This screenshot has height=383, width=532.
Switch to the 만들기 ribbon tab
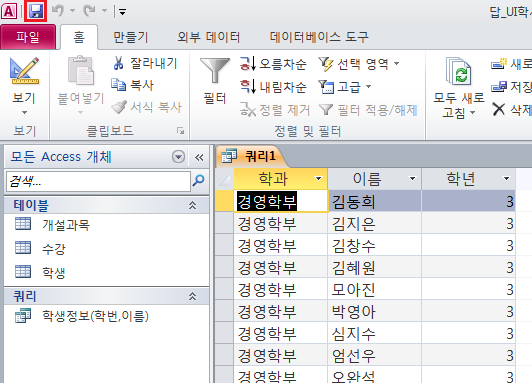(x=131, y=37)
